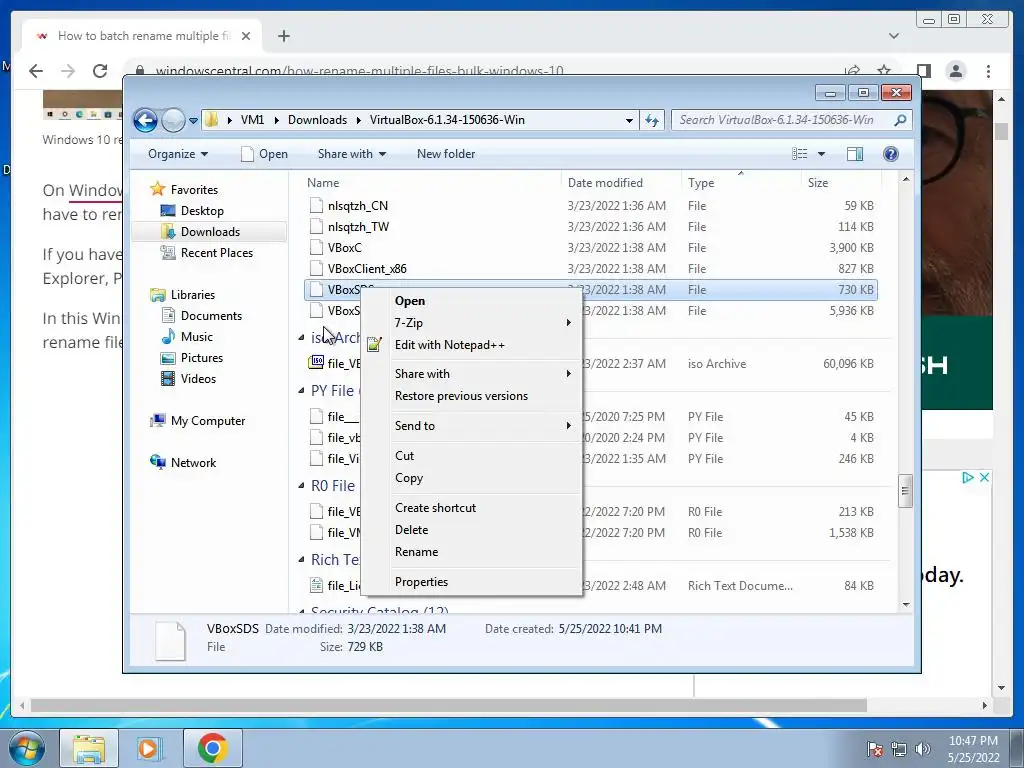This screenshot has width=1024, height=768.
Task: Open the view options dropdown arrow
Action: pos(822,154)
